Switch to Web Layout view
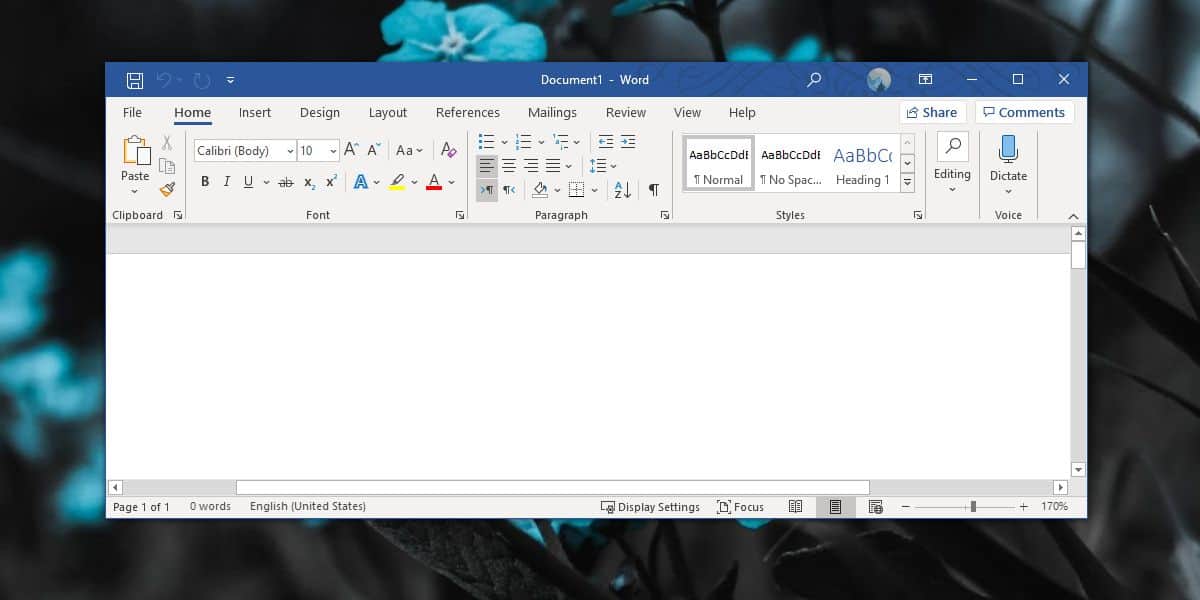 [876, 507]
